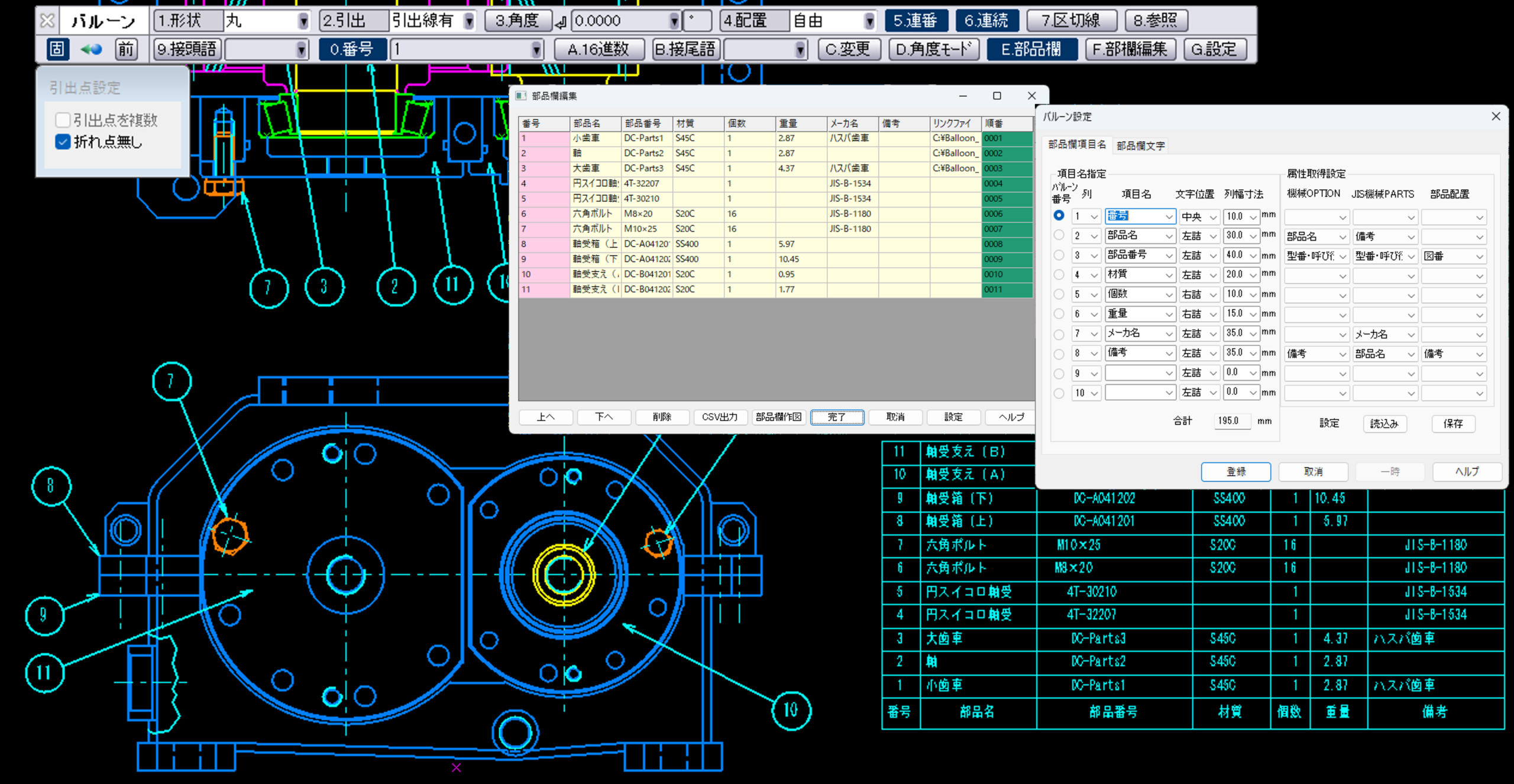Image resolution: width=1514 pixels, height=784 pixels.
Task: Click the C.変更 toolbar button
Action: point(849,49)
